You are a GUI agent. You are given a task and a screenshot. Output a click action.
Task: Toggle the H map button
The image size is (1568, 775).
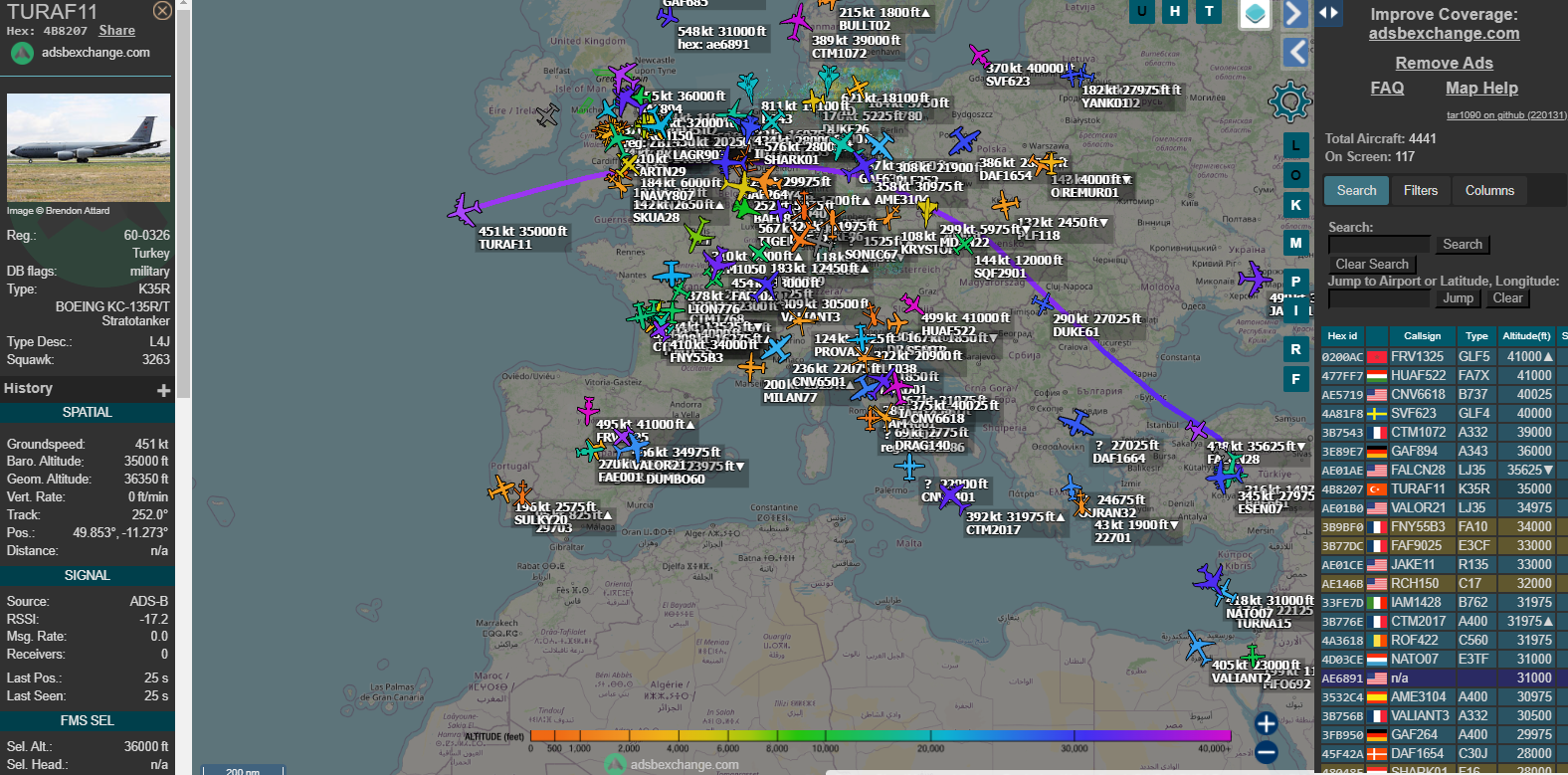[1175, 11]
